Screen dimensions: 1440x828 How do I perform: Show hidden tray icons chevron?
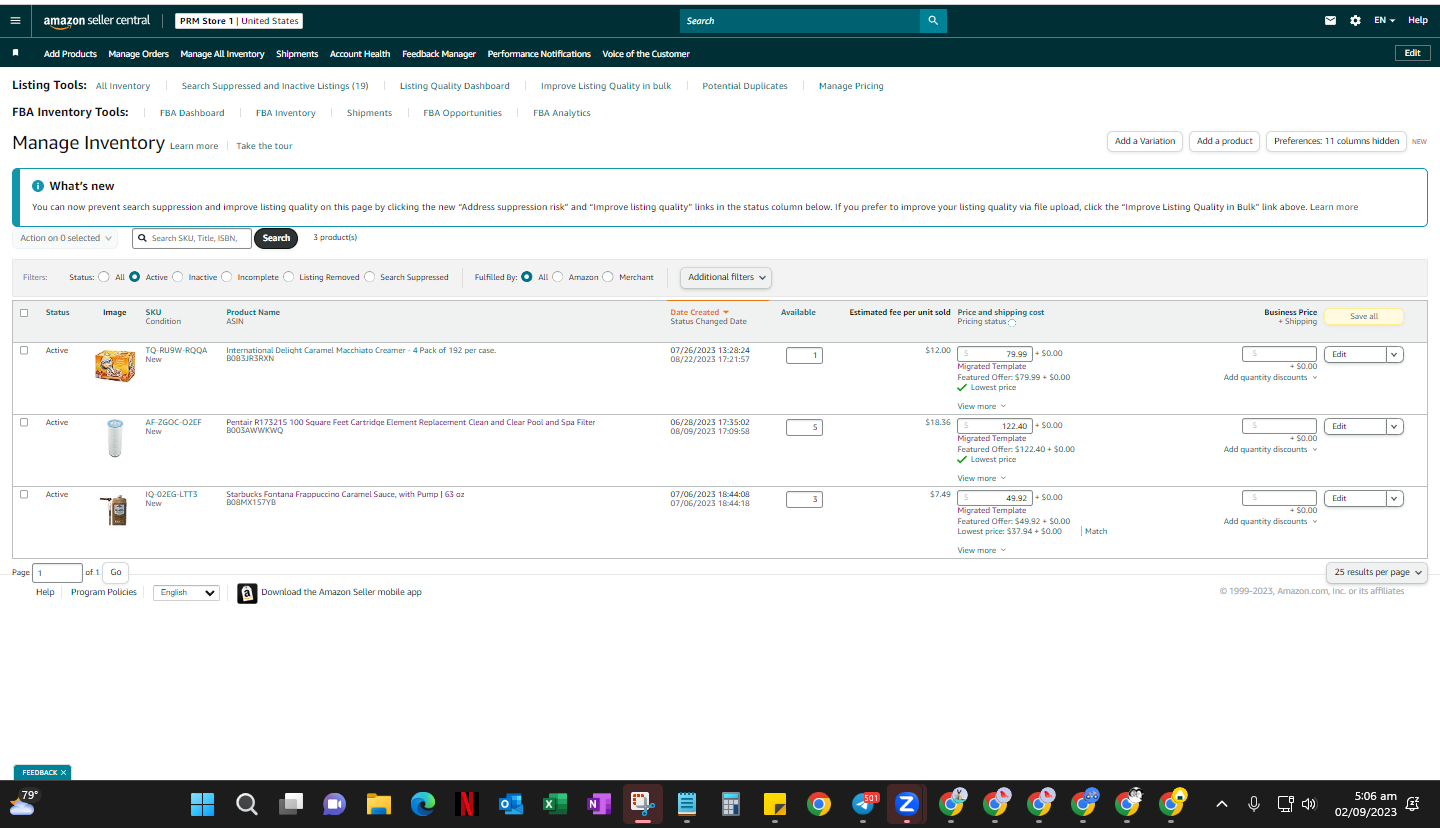1221,804
